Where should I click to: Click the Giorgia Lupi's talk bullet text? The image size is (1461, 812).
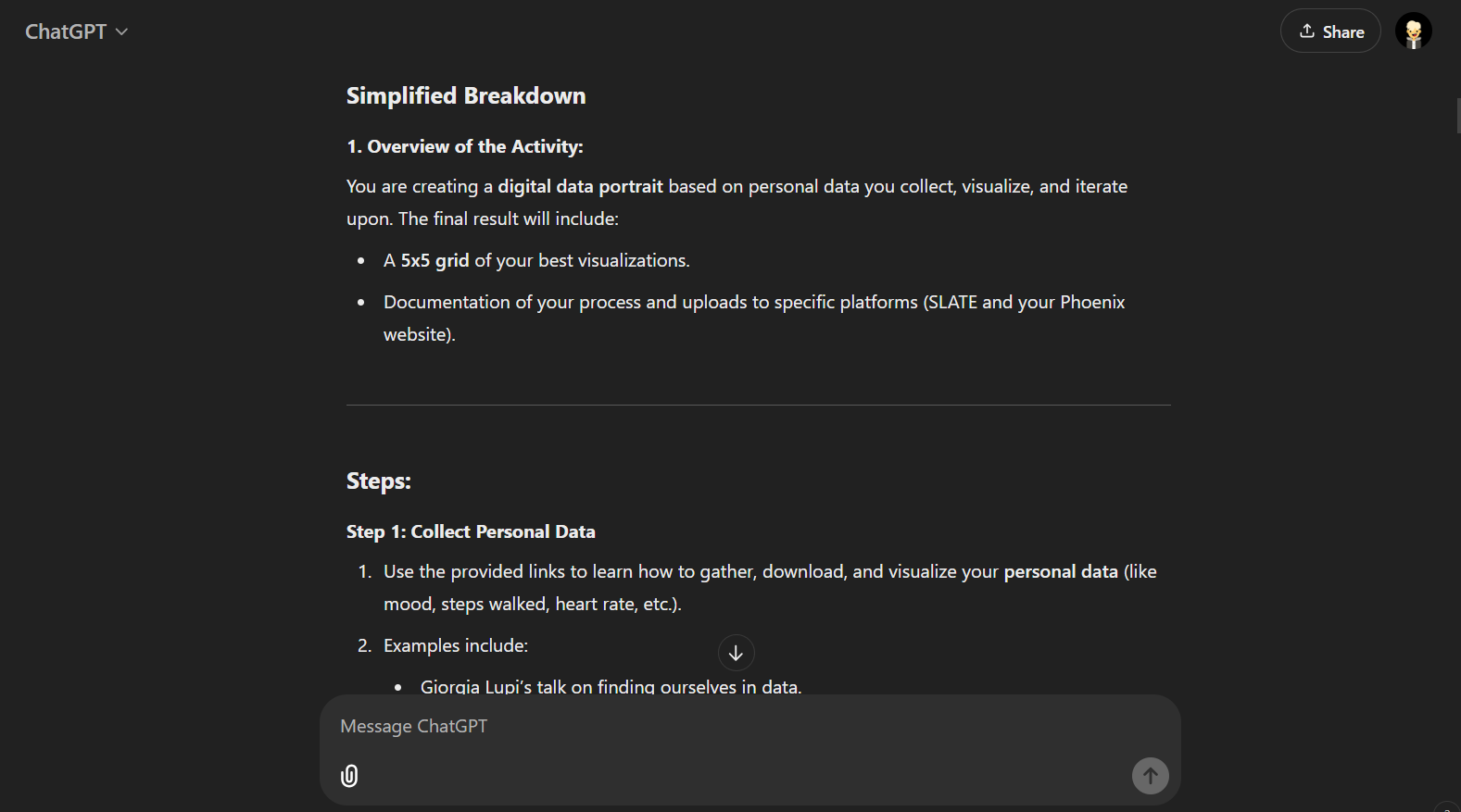pos(611,686)
